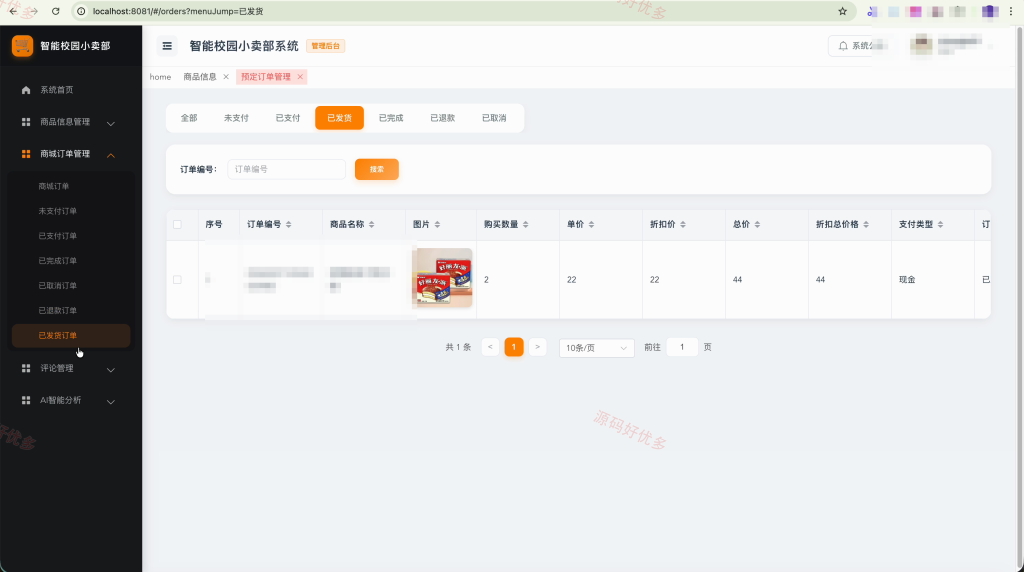Sort by 购买数量 column
Viewport: 1024px width, 572px height.
pyautogui.click(x=526, y=225)
